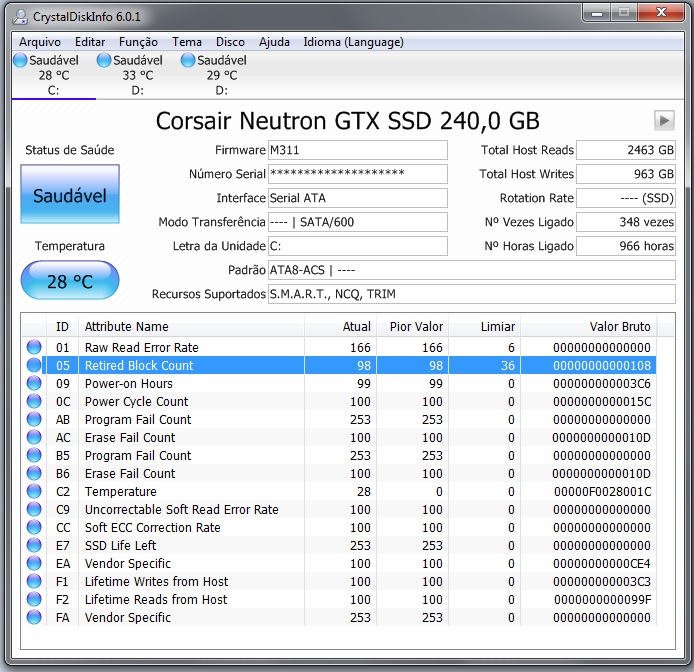Click the Firmware field showing M311
The width and height of the screenshot is (694, 672).
pos(358,150)
